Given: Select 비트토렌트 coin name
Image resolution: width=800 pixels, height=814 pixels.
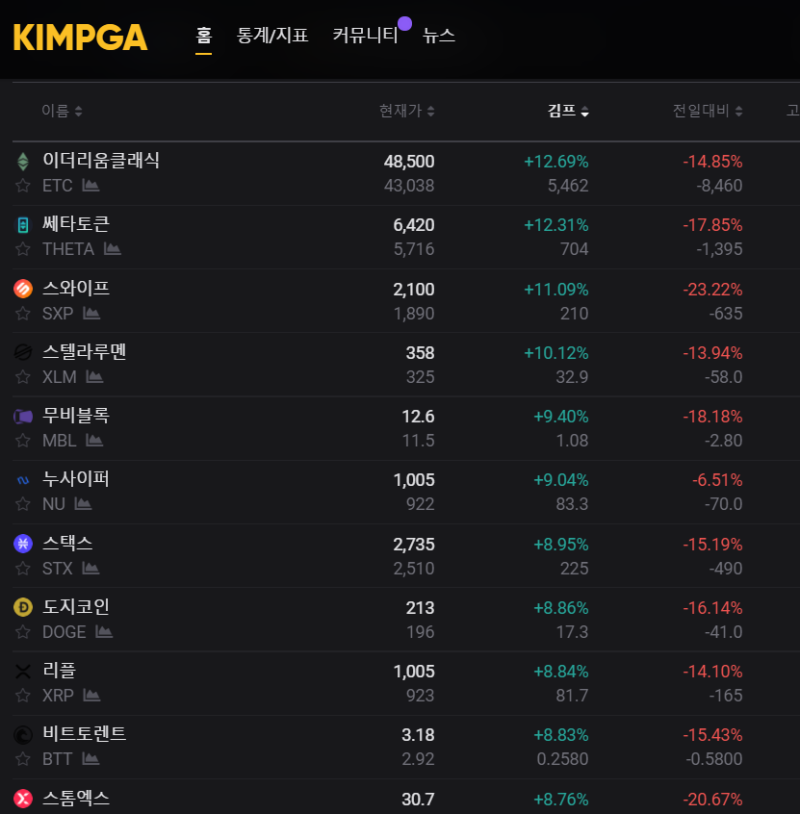Looking at the screenshot, I should [x=84, y=734].
